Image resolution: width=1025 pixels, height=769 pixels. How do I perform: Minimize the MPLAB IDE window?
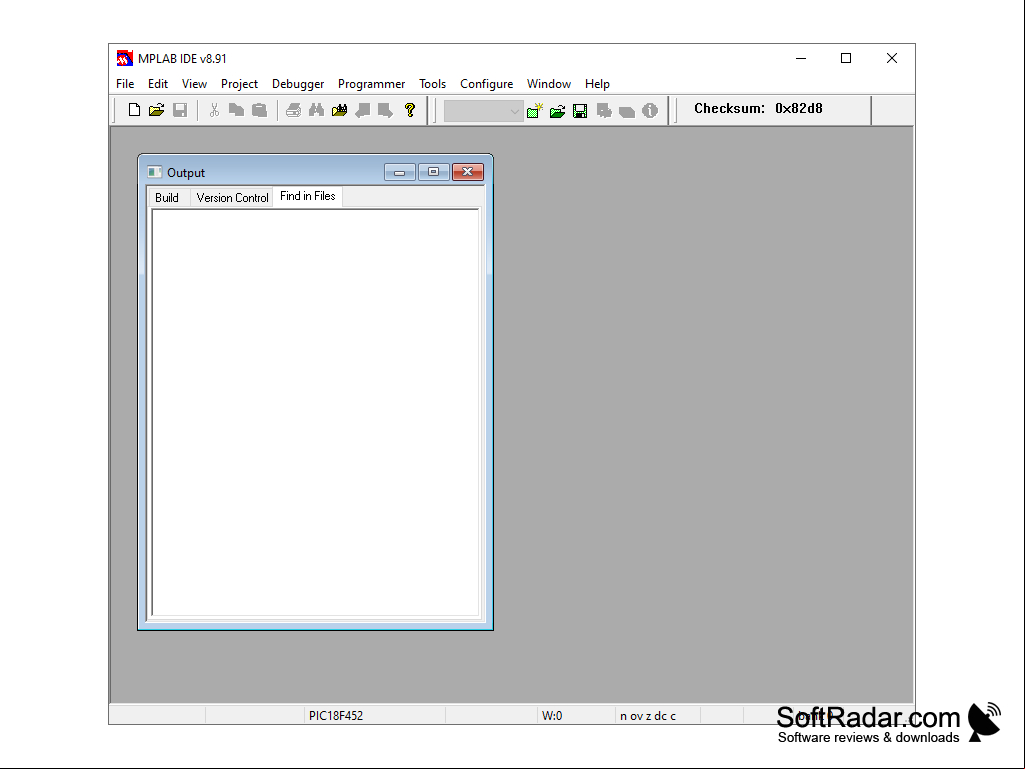801,58
